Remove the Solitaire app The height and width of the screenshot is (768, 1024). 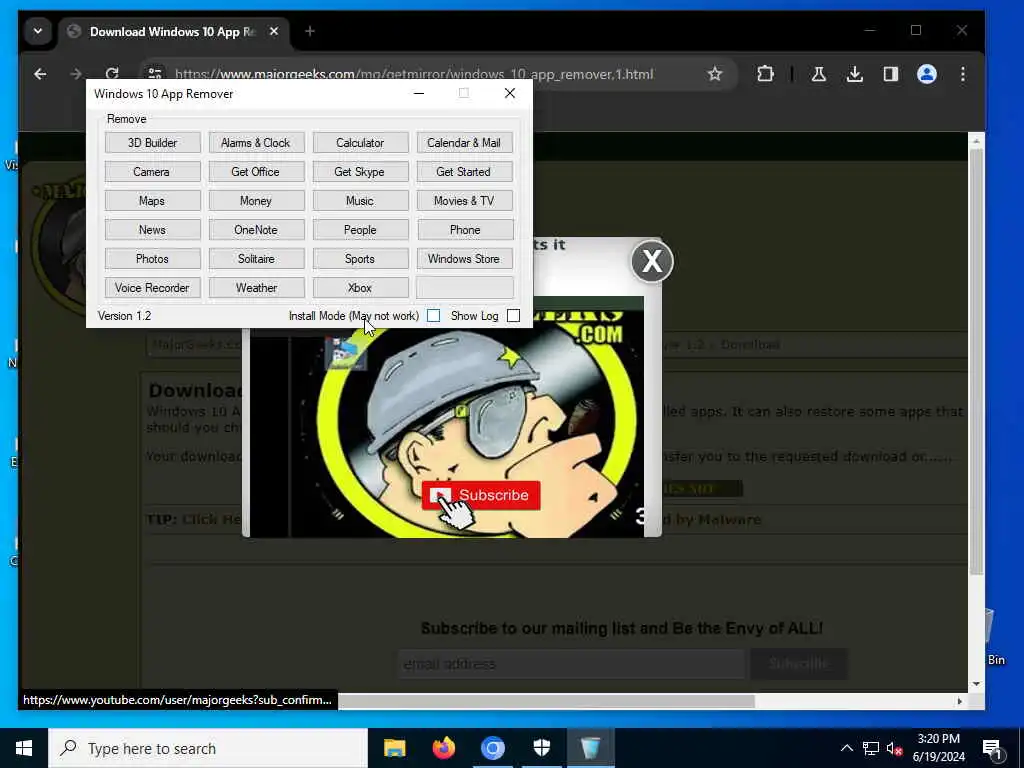(x=256, y=259)
